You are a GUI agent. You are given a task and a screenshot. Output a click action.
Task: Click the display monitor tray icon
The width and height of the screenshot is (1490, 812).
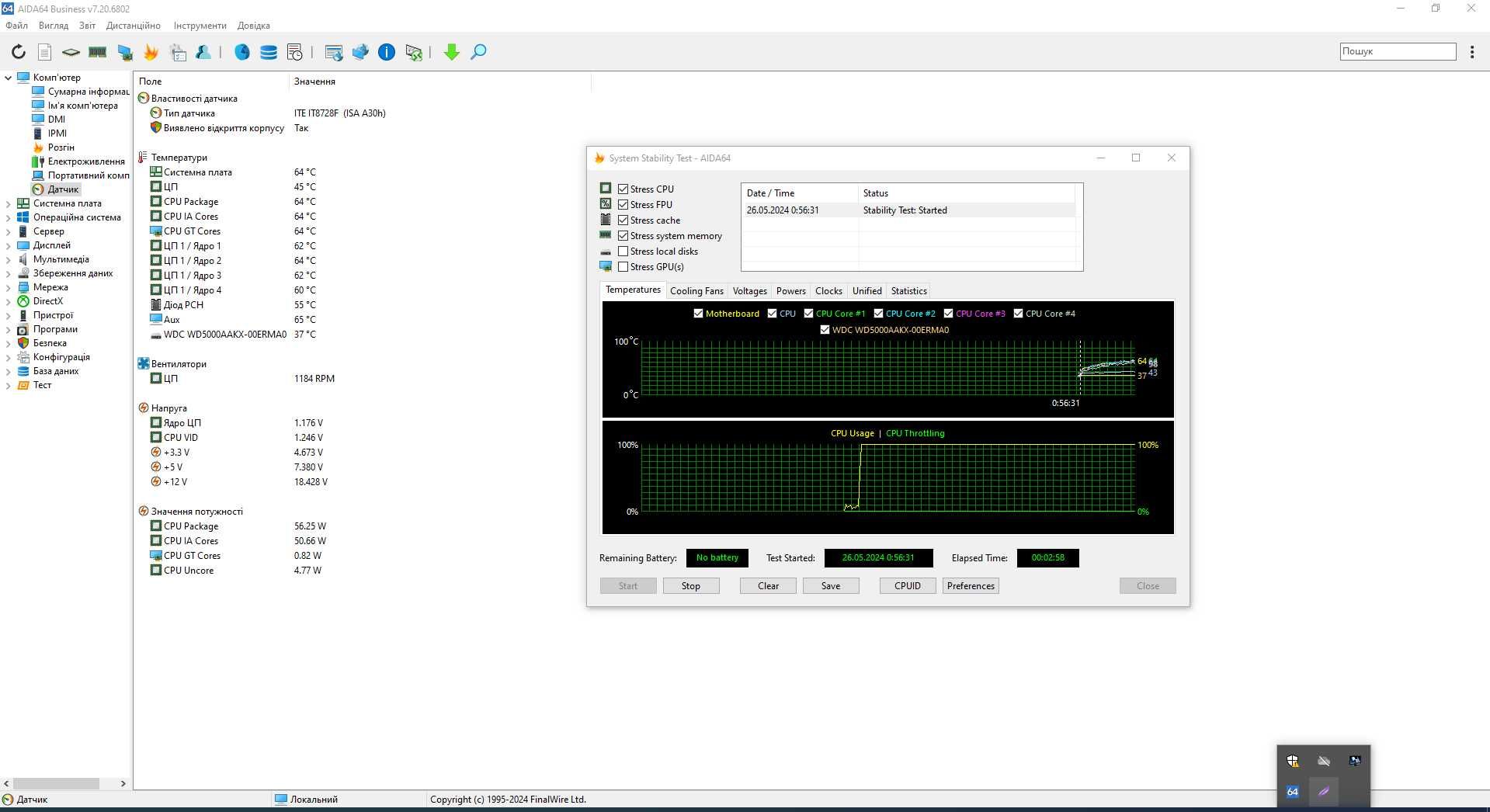tap(1355, 761)
